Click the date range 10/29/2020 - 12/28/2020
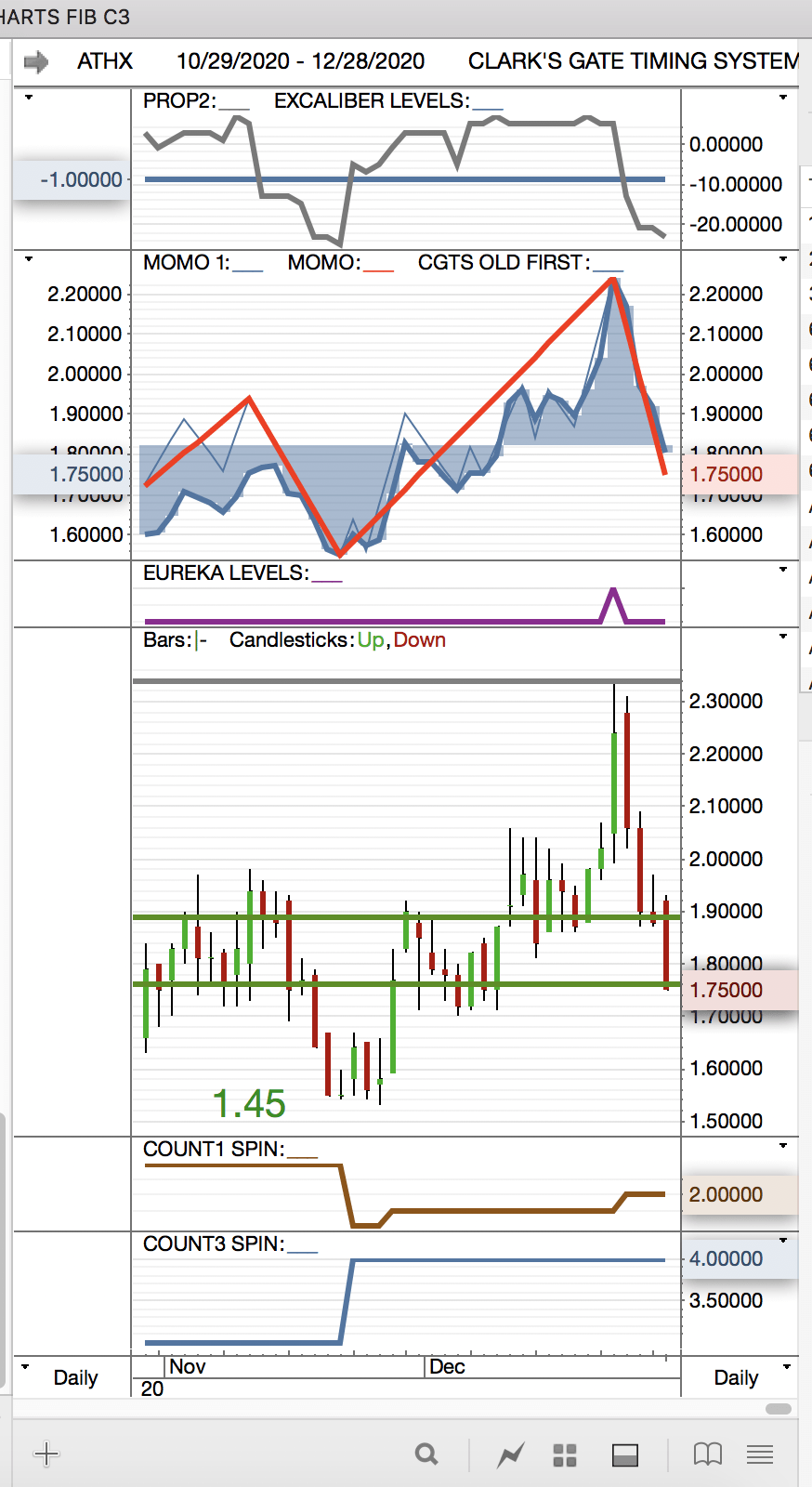Viewport: 812px width, 1487px height. point(300,61)
